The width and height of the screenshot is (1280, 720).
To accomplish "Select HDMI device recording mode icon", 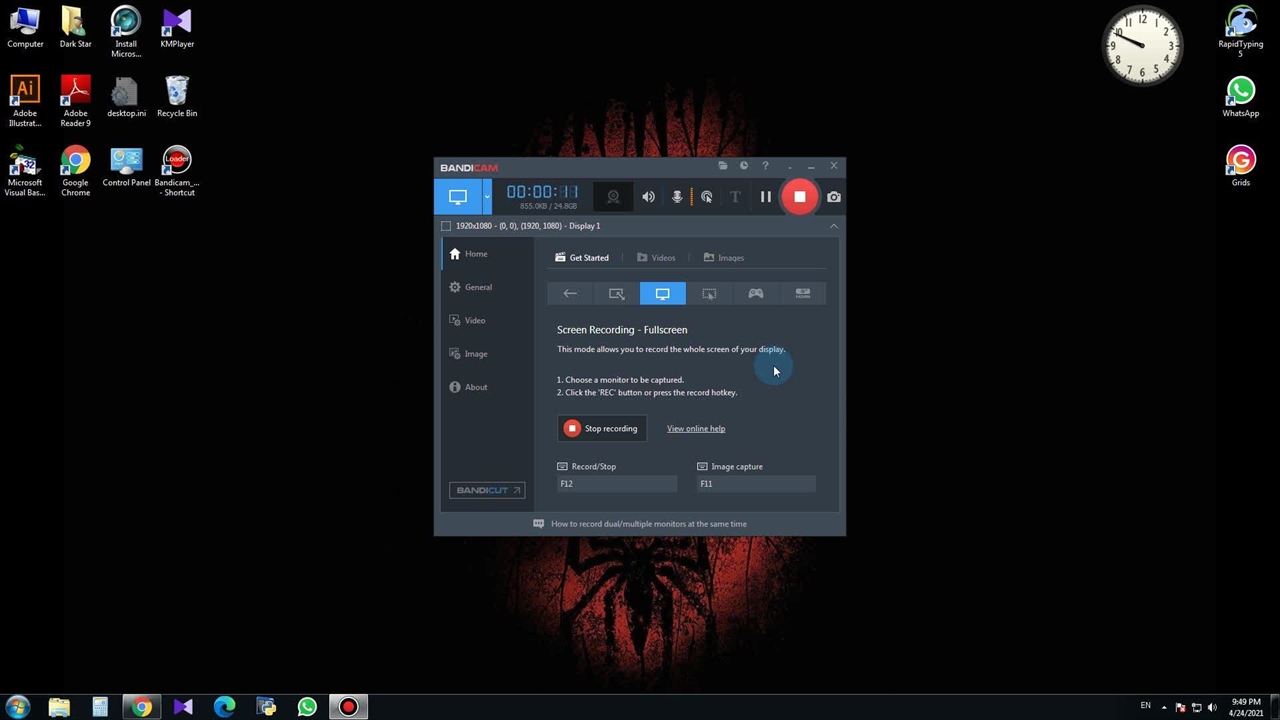I will (802, 293).
